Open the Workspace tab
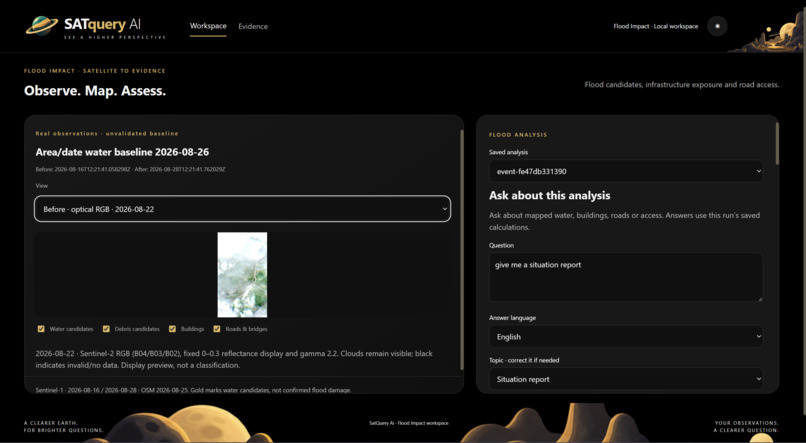The image size is (806, 443). (208, 26)
